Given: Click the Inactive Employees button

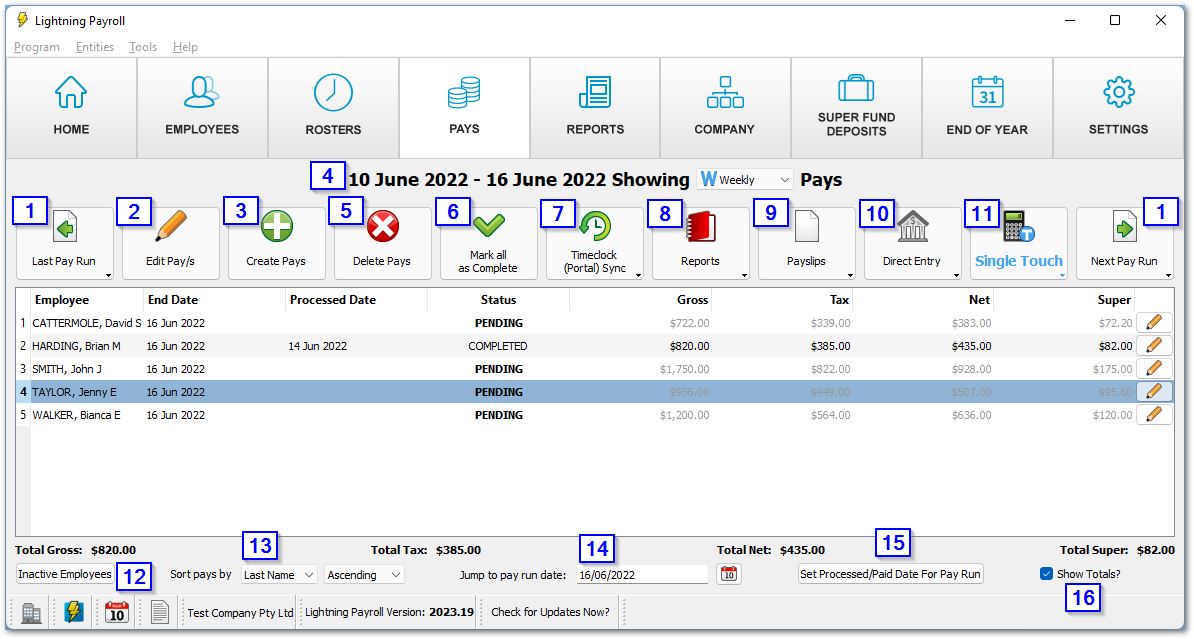Looking at the screenshot, I should coord(65,574).
